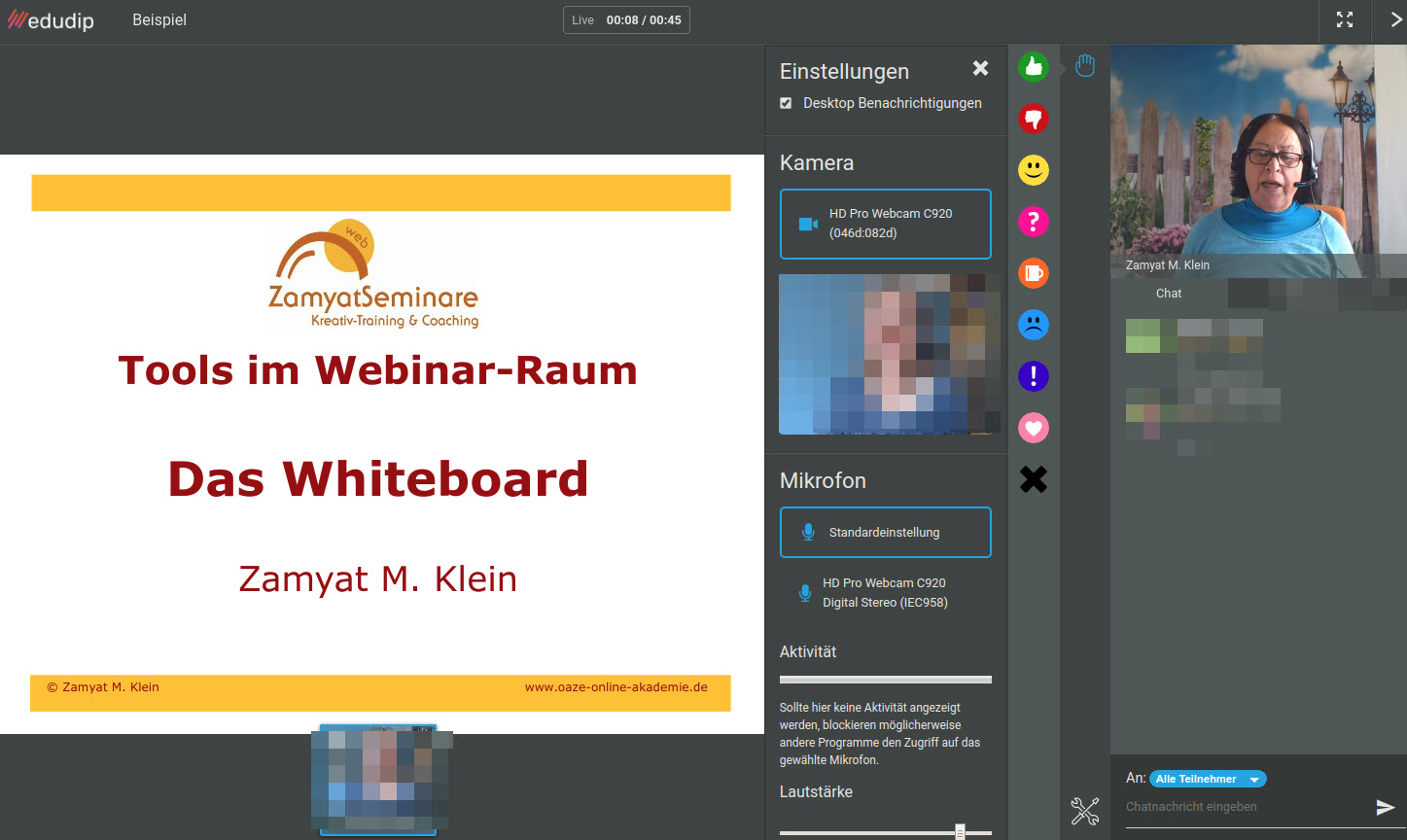Raise hand with the hand icon

click(1085, 66)
